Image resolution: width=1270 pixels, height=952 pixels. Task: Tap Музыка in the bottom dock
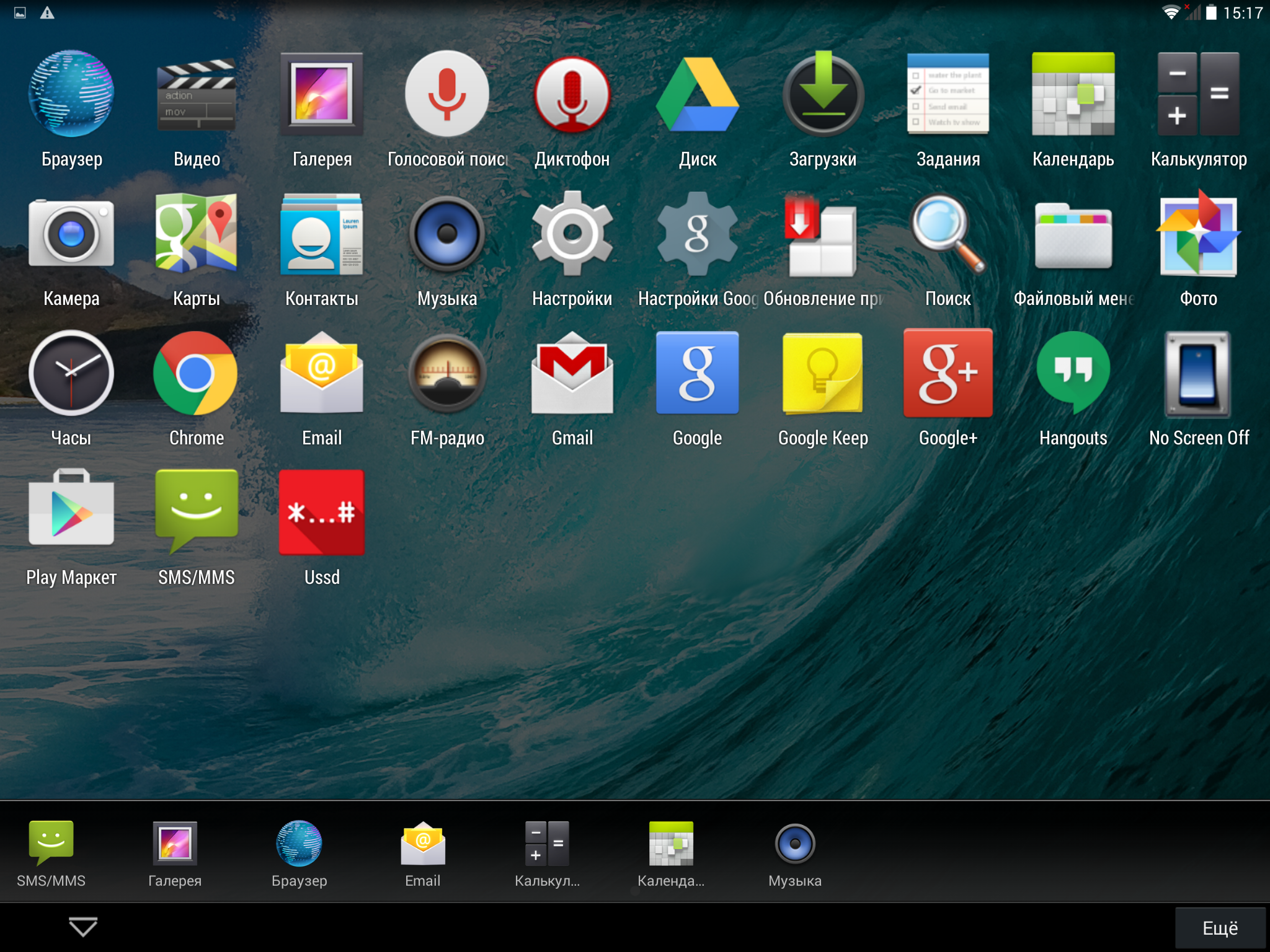click(795, 854)
